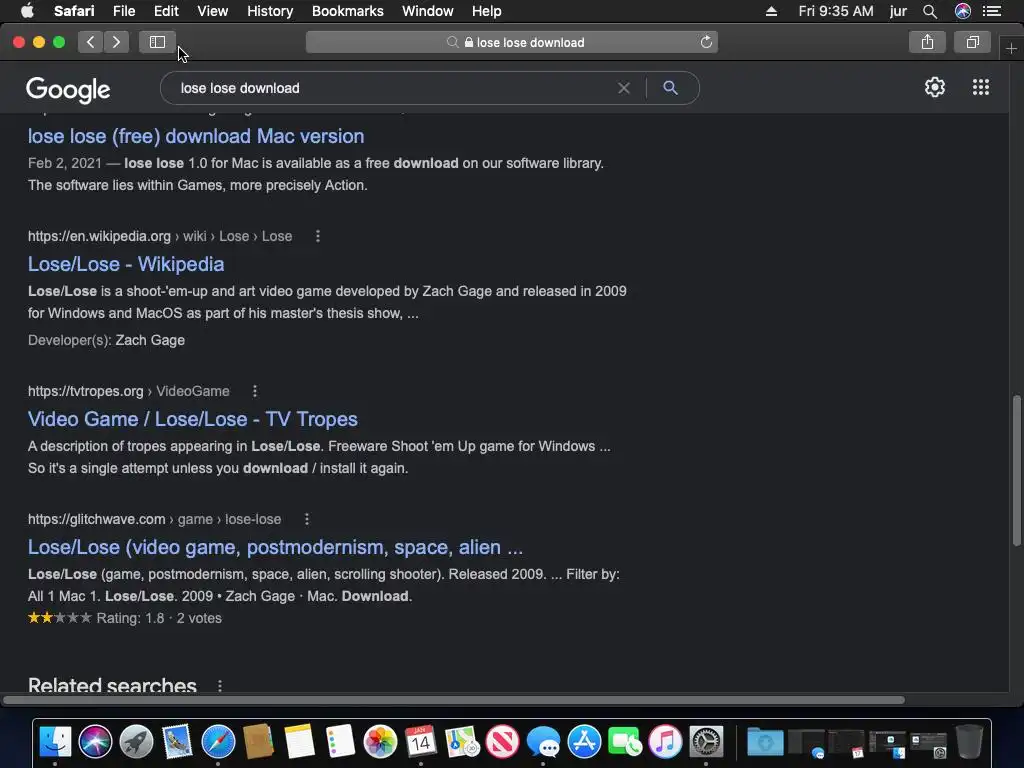This screenshot has height=768, width=1024.
Task: Open Notes from the Dock
Action: [299, 742]
